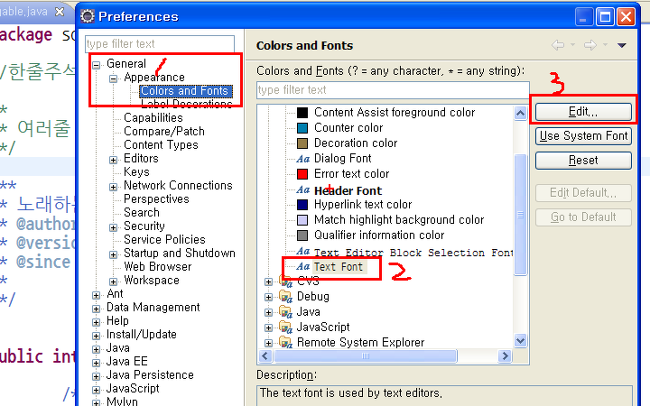Expand the Debug category in font list

[x=268, y=297]
